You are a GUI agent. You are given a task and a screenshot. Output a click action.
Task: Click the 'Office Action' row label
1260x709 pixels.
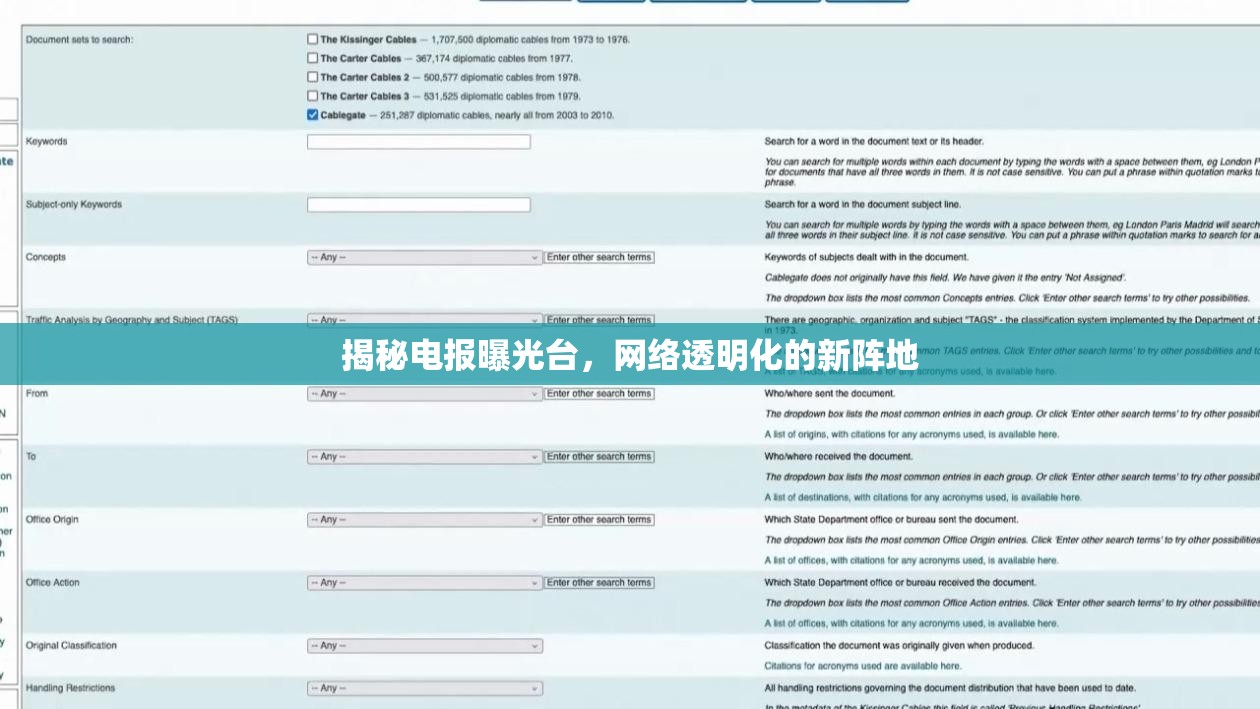click(x=53, y=583)
